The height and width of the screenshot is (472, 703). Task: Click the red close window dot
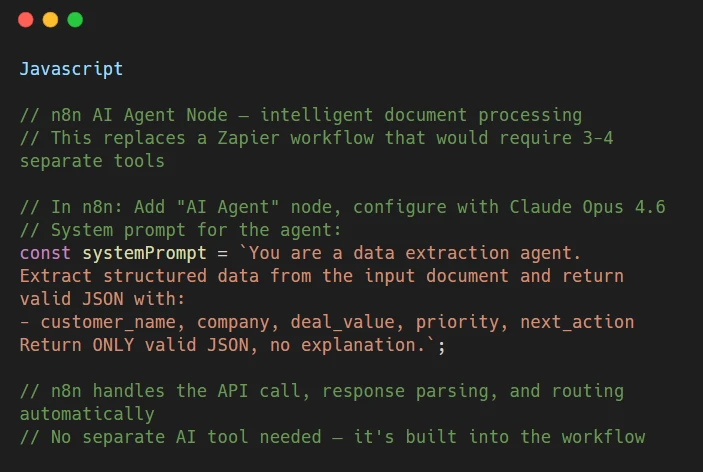(x=25, y=20)
